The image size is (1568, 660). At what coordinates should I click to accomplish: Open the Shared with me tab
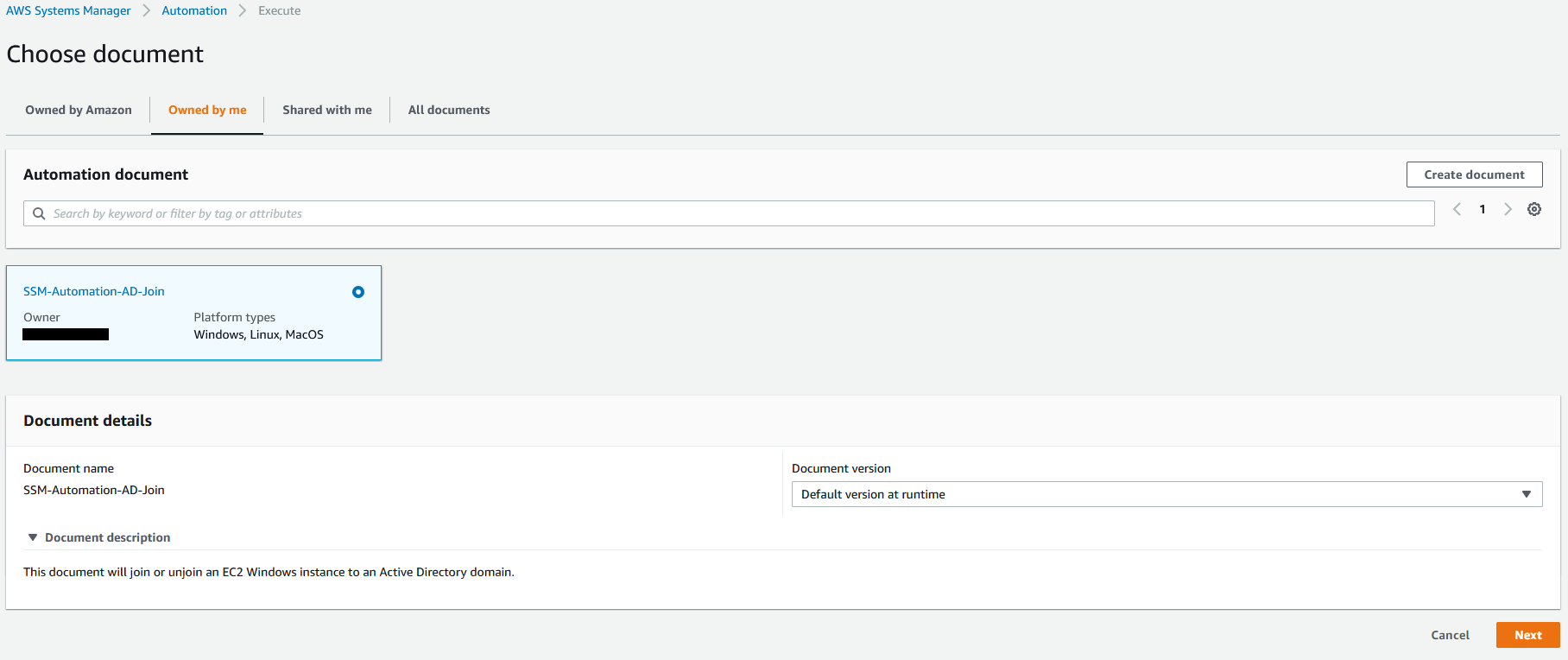327,110
